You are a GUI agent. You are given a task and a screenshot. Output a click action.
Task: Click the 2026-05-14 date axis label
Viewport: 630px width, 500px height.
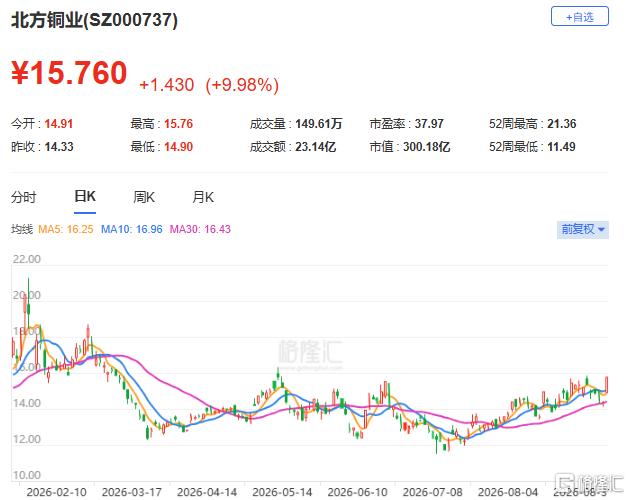pos(282,492)
